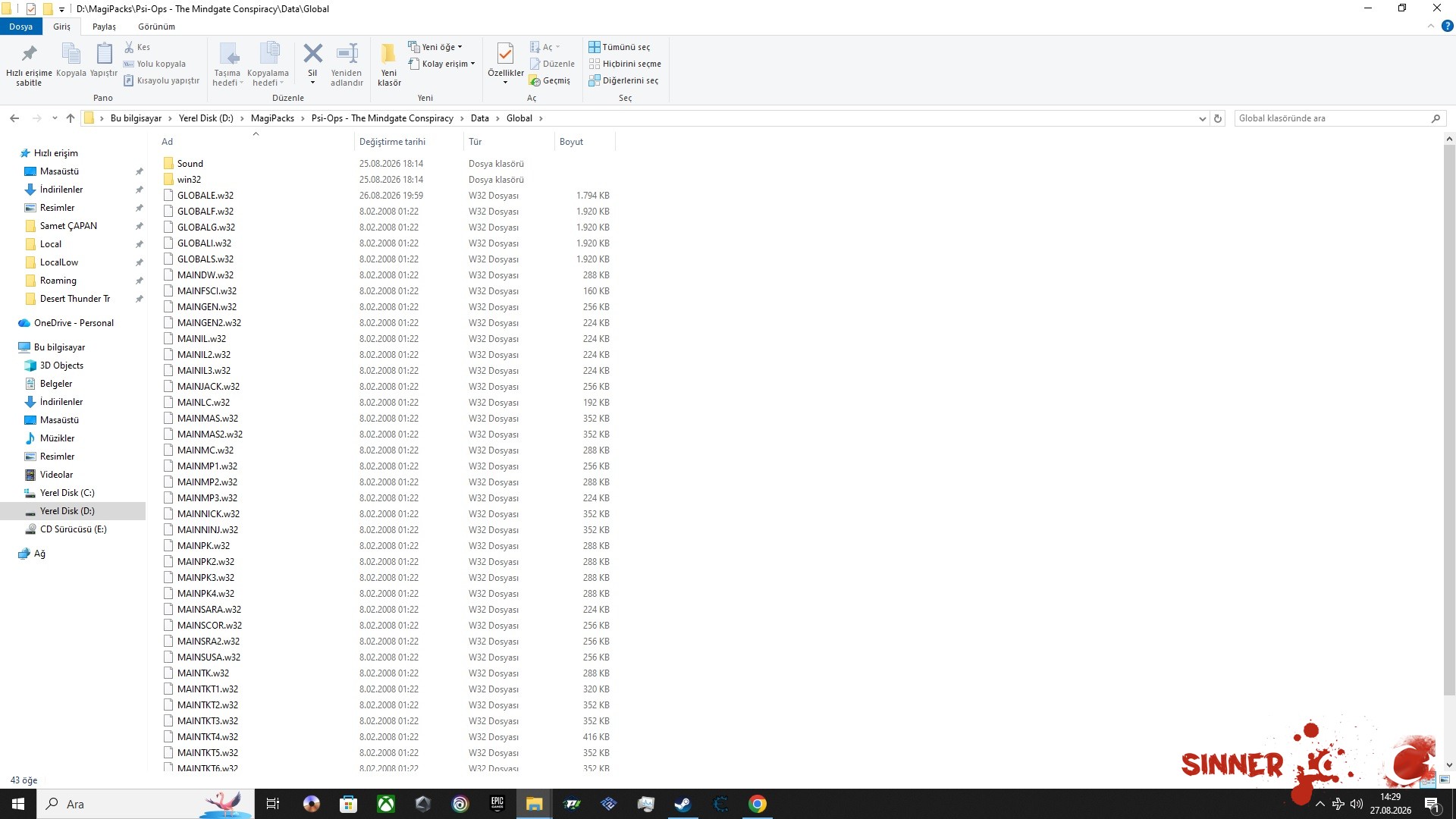
Task: Open recent locations dropdown arrow
Action: (x=55, y=118)
